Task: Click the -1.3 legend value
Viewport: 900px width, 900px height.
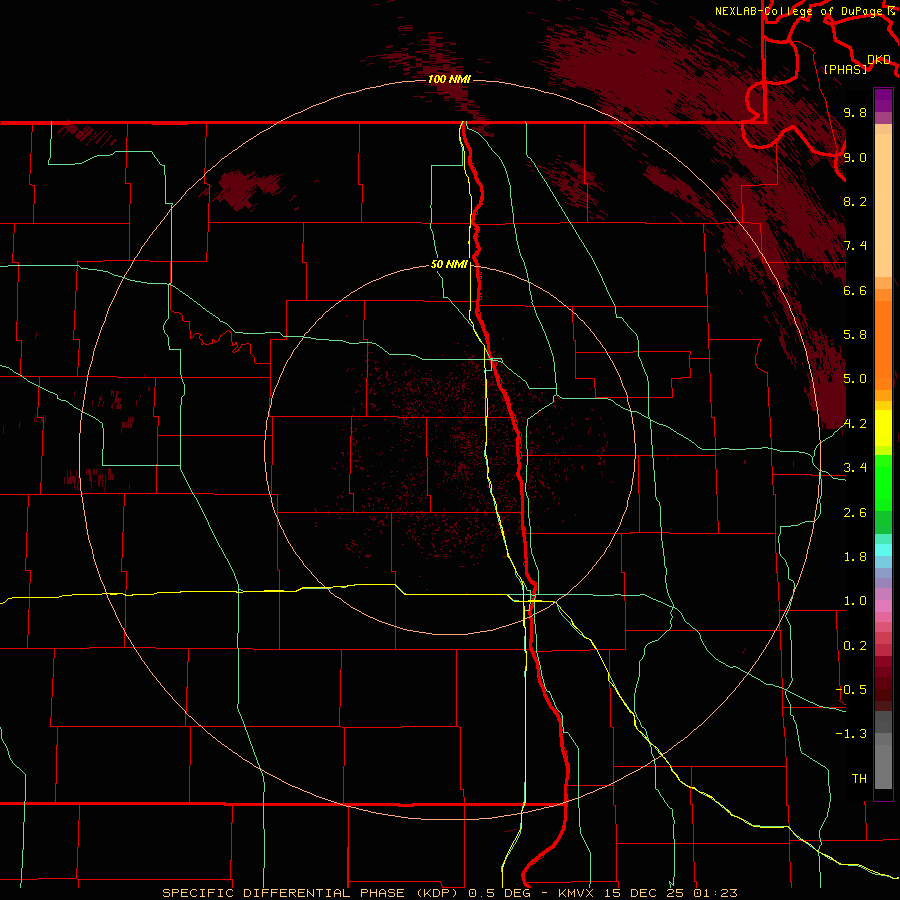Action: coord(851,734)
